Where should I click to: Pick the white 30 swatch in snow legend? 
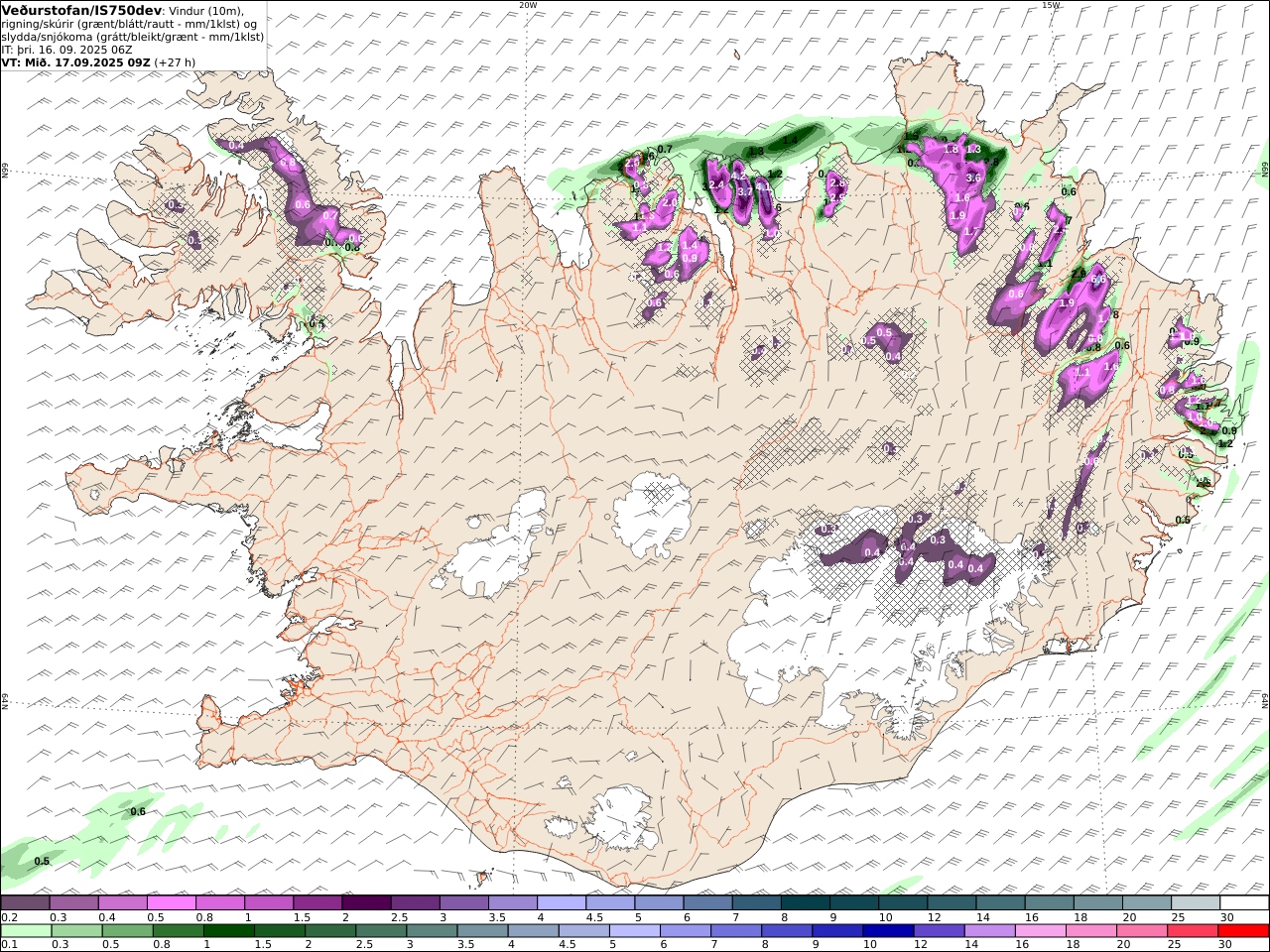(x=1244, y=903)
